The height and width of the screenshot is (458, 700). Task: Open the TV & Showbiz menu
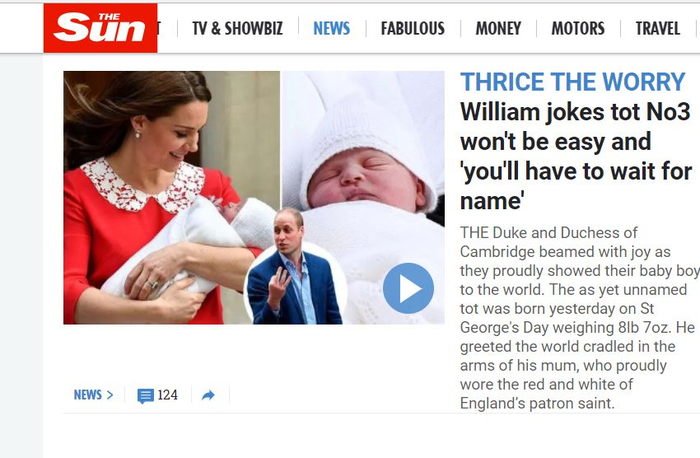coord(238,29)
